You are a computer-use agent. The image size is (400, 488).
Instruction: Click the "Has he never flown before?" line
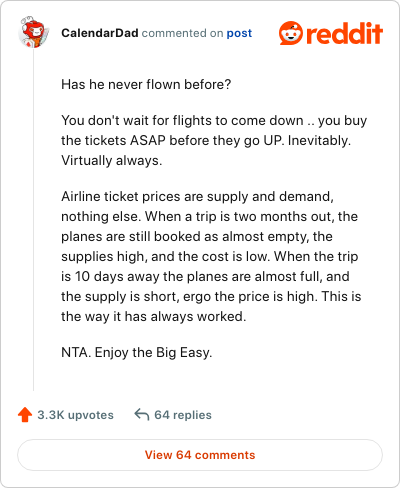[x=146, y=84]
